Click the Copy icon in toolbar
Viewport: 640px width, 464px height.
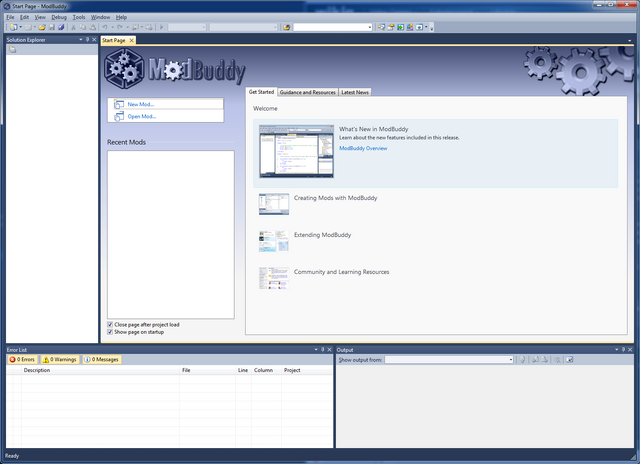point(83,27)
